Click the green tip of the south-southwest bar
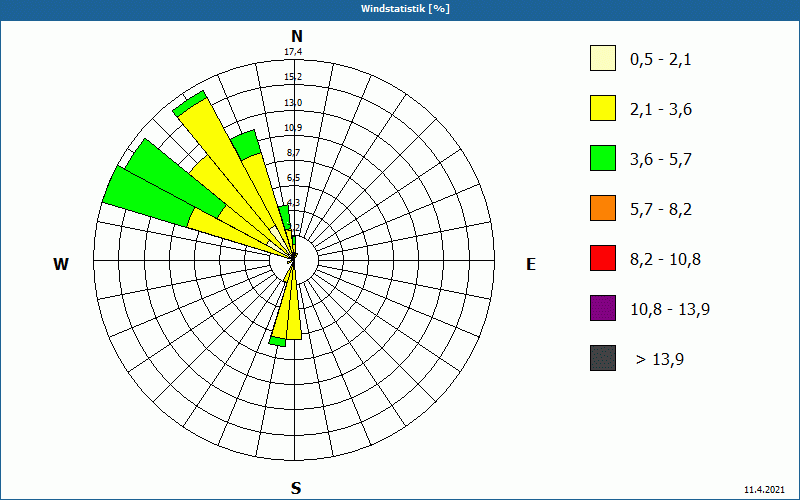This screenshot has width=800, height=500. click(x=278, y=341)
